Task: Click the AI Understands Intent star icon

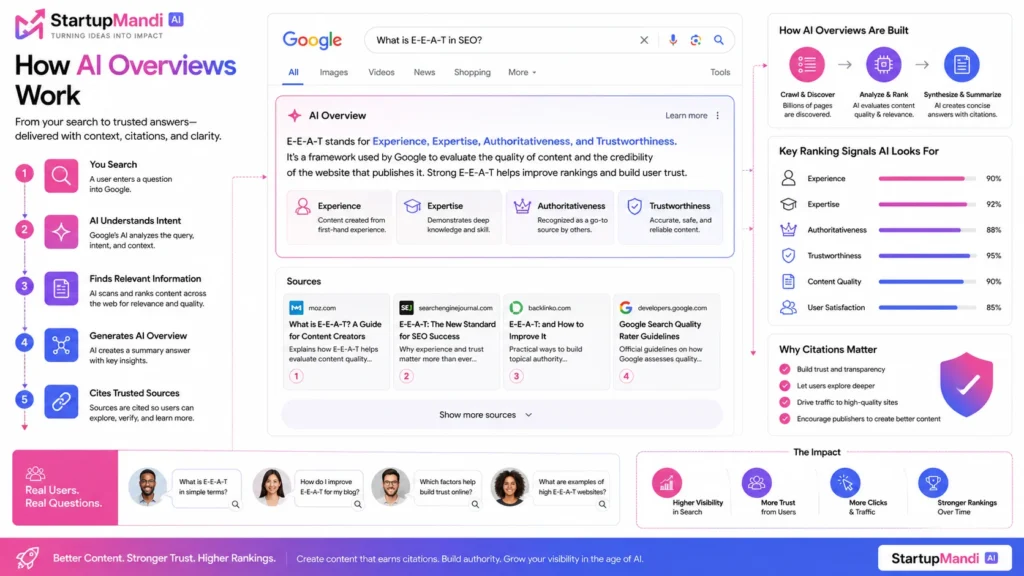Action: point(61,232)
